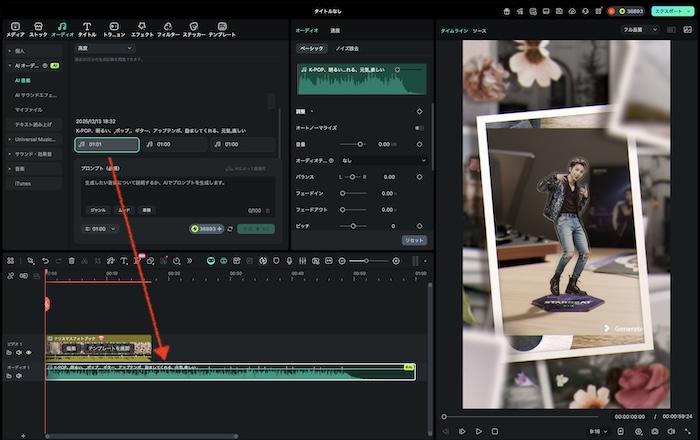Switch to the ソース preview tab
The image size is (700, 440).
coord(479,31)
